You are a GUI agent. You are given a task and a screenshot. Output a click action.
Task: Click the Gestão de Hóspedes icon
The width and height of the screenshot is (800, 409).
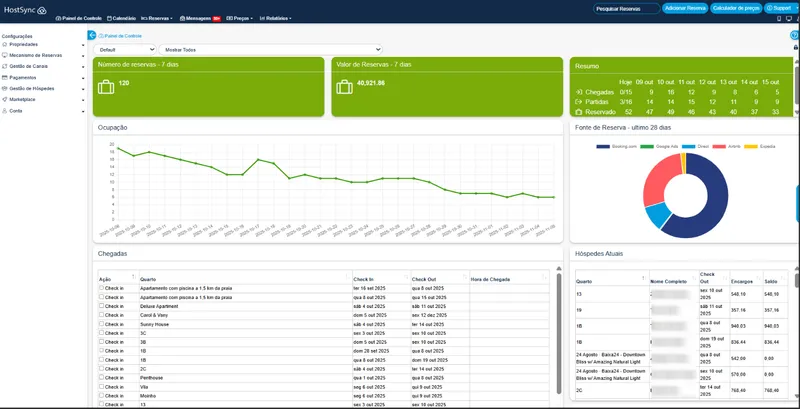click(x=5, y=89)
